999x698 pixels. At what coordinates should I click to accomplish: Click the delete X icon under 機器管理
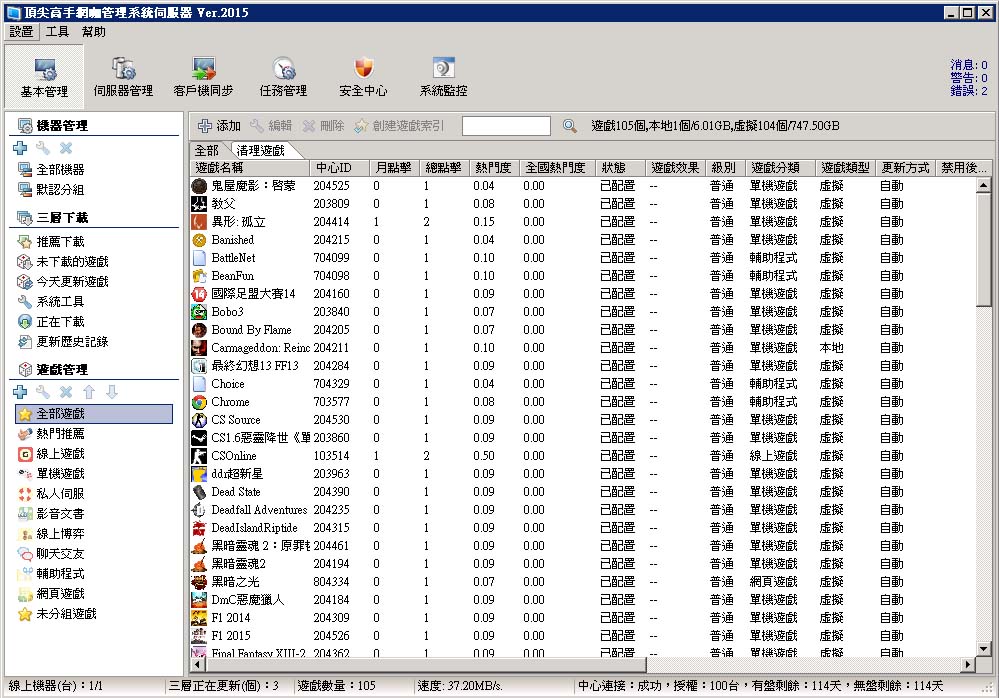(x=66, y=148)
